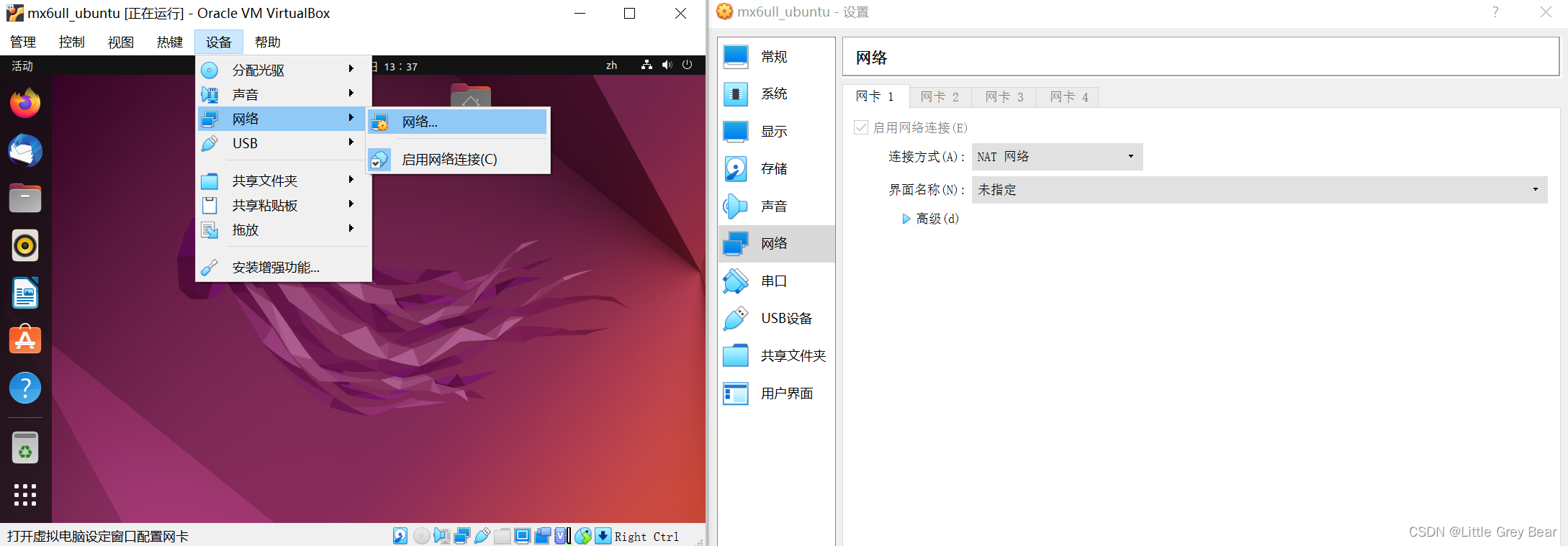Viewport: 1568px width, 546px height.
Task: Switch to 网卡 4 tab
Action: point(1069,97)
